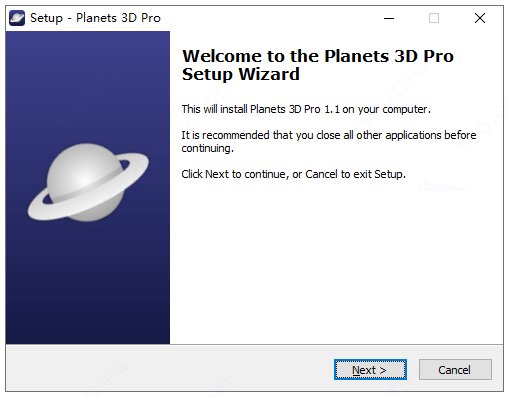Click the 'Setup - Planets 3D Pro' title text
Image resolution: width=508 pixels, height=397 pixels.
(95, 18)
